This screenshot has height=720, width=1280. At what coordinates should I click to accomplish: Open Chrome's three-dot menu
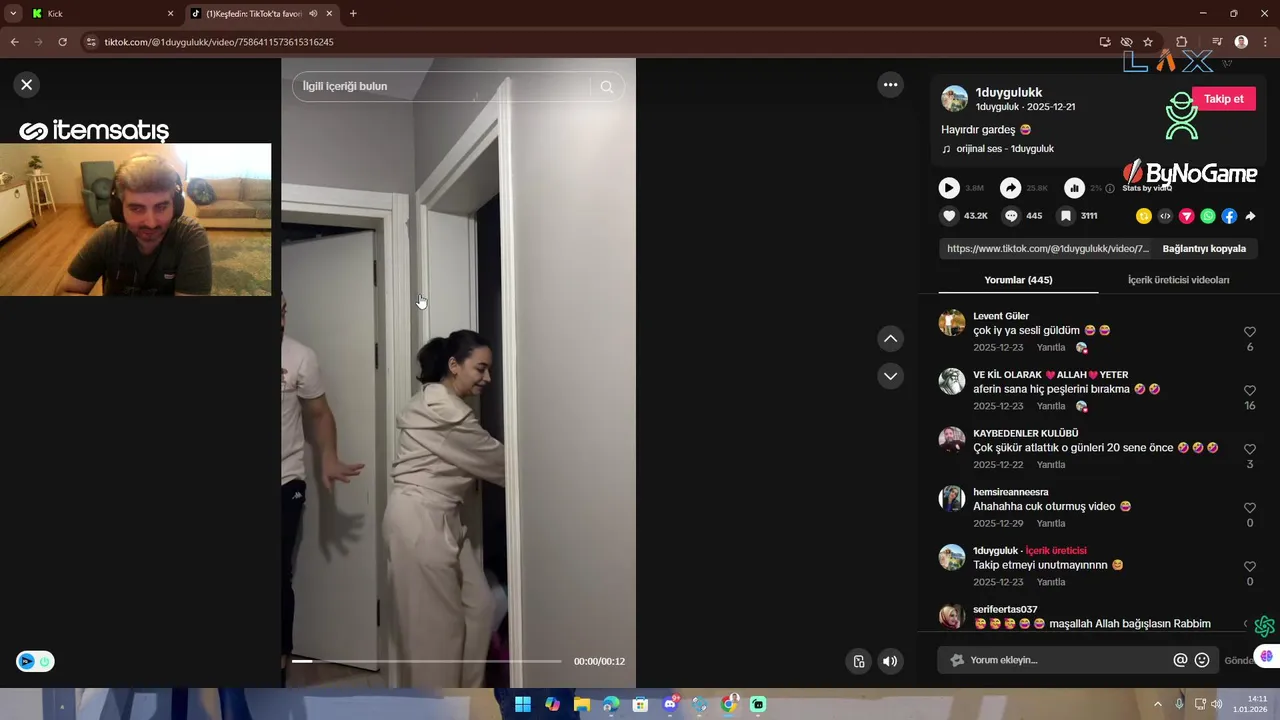(x=1266, y=42)
